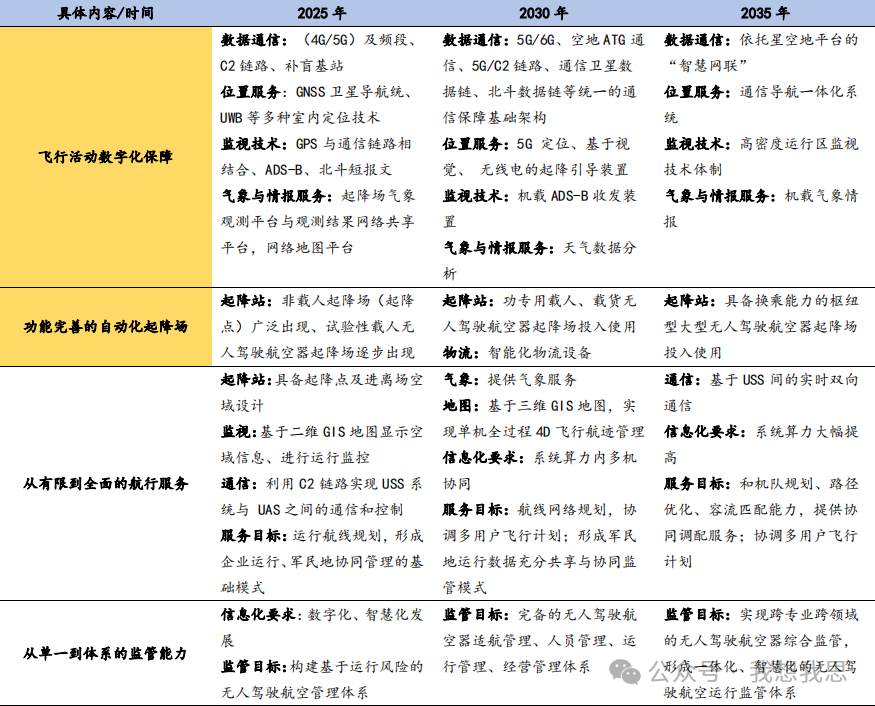The height and width of the screenshot is (706, 875).
Task: Click the line "起降站: 非载人起降场 (起降"
Action: pos(318,301)
